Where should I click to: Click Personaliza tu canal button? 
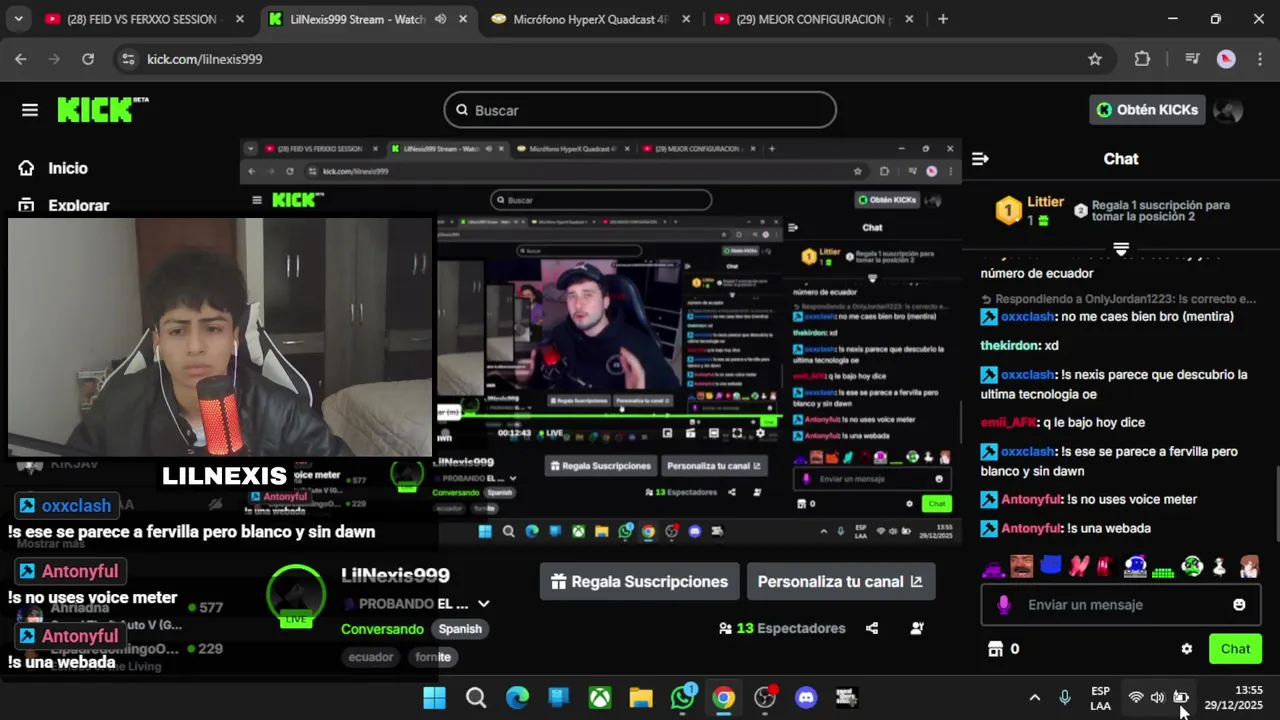840,581
